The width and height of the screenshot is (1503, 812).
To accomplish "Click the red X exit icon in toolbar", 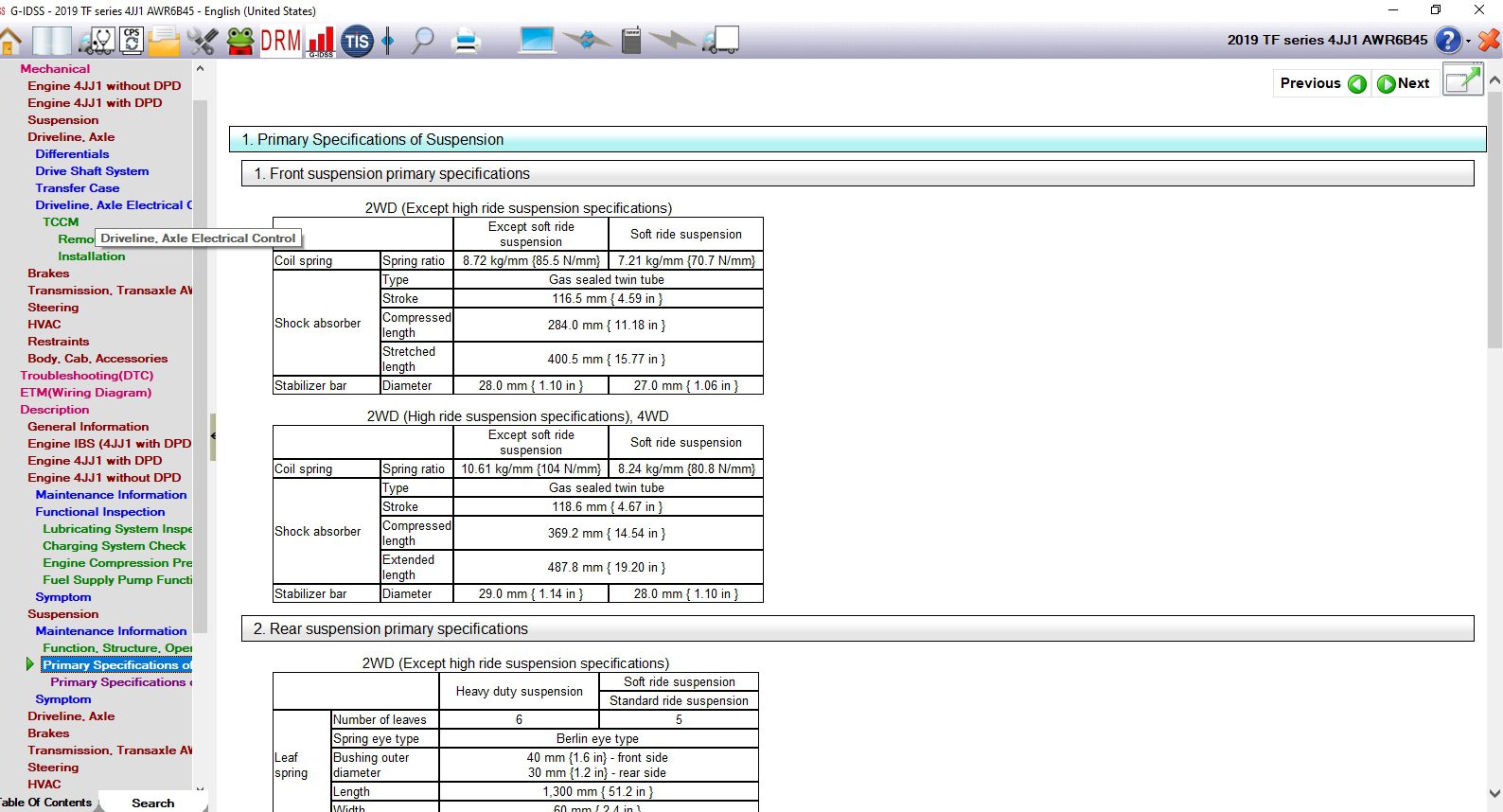I will tap(1489, 40).
